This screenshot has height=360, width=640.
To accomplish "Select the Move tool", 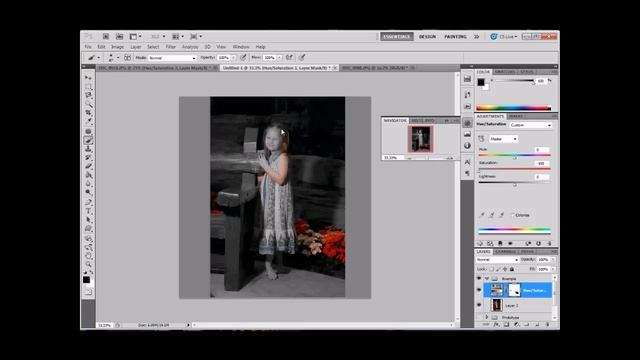I will [x=88, y=78].
